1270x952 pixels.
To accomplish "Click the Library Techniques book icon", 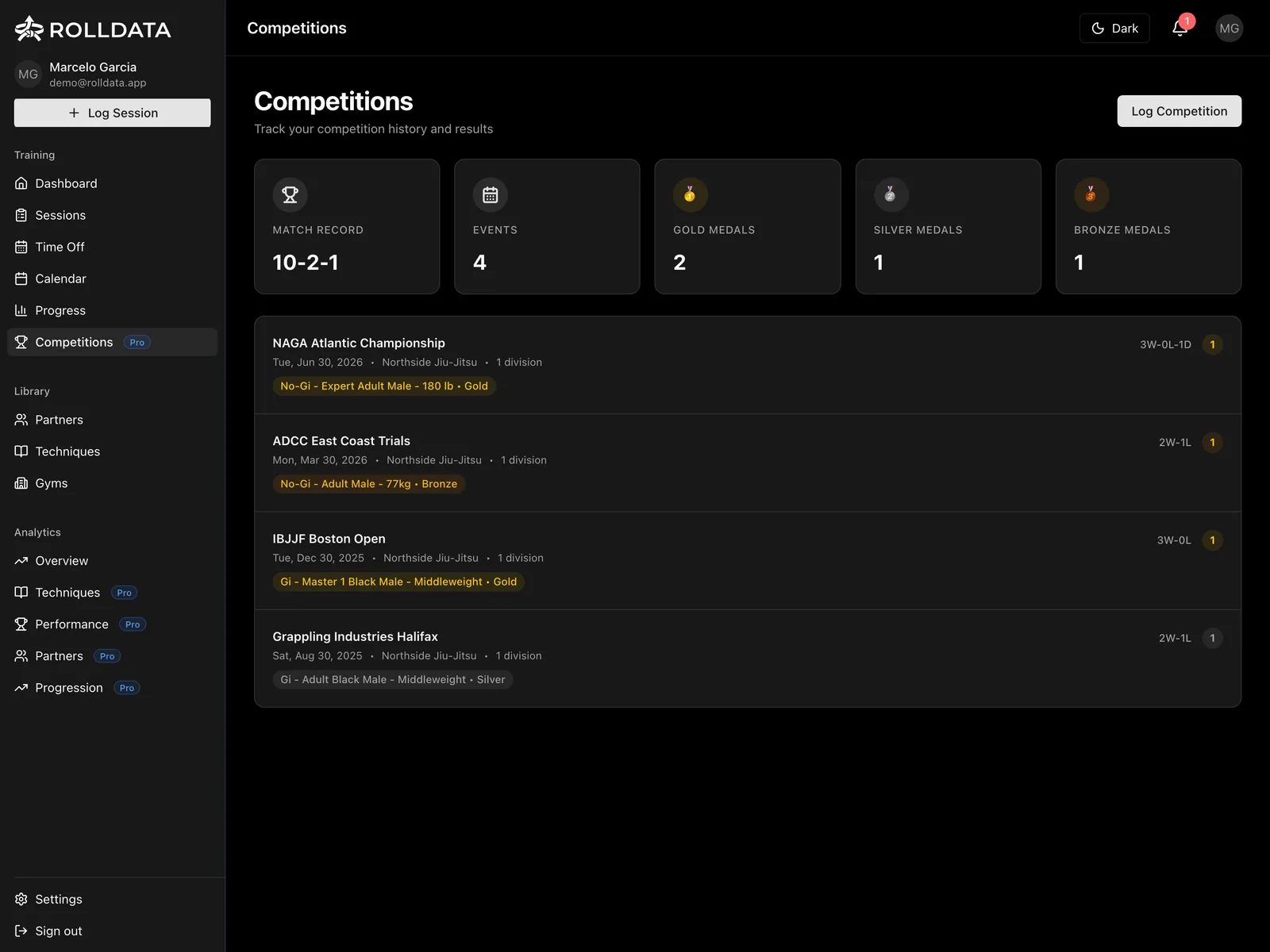I will (21, 451).
